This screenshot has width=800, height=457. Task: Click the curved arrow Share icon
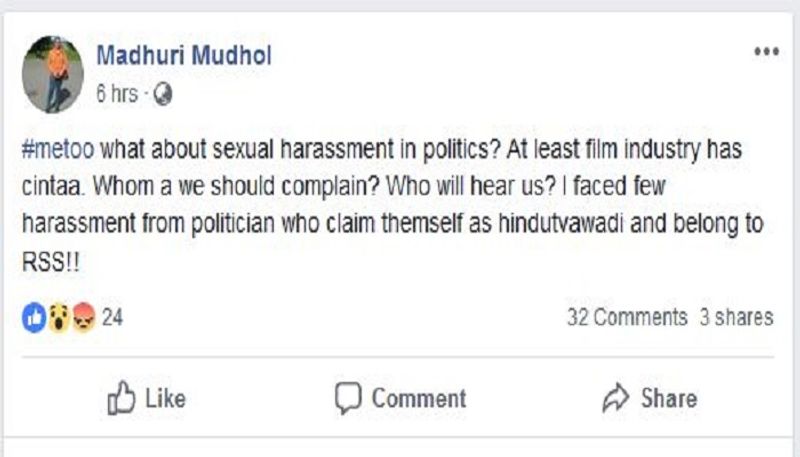(x=615, y=398)
